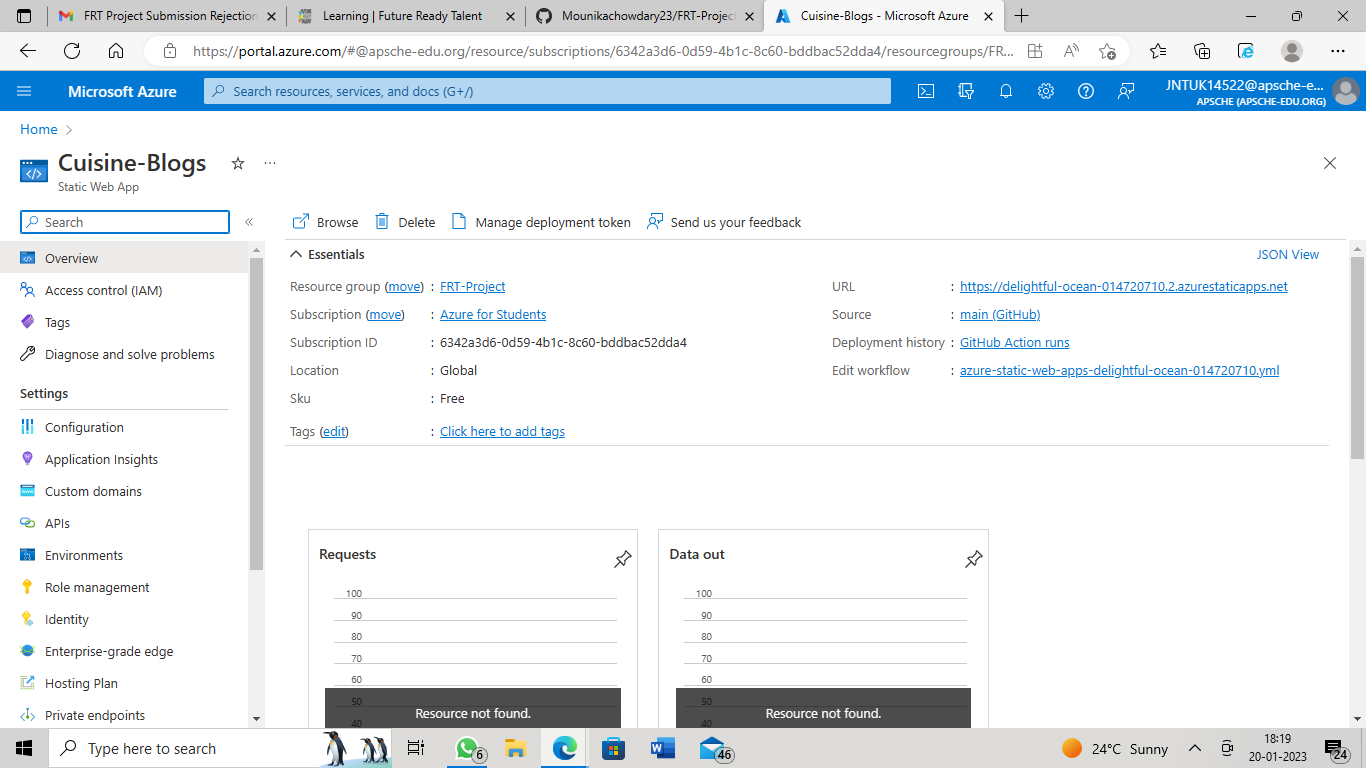Switch to the GitHub FRT-Project tab
Screen dimensions: 1366x768
(x=651, y=16)
